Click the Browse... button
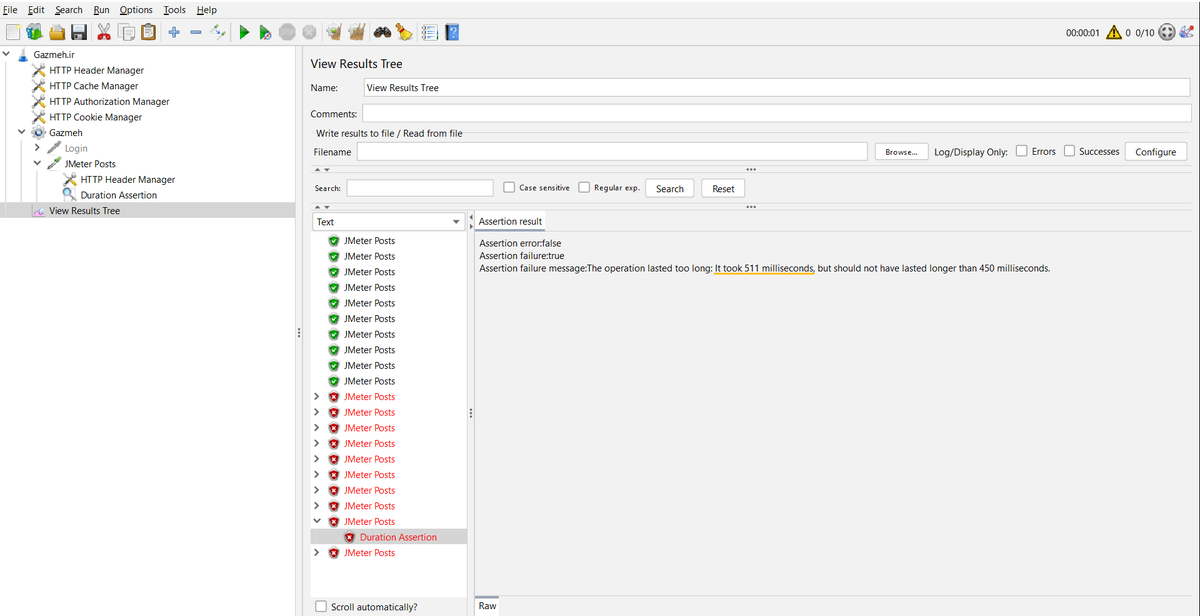 [901, 152]
